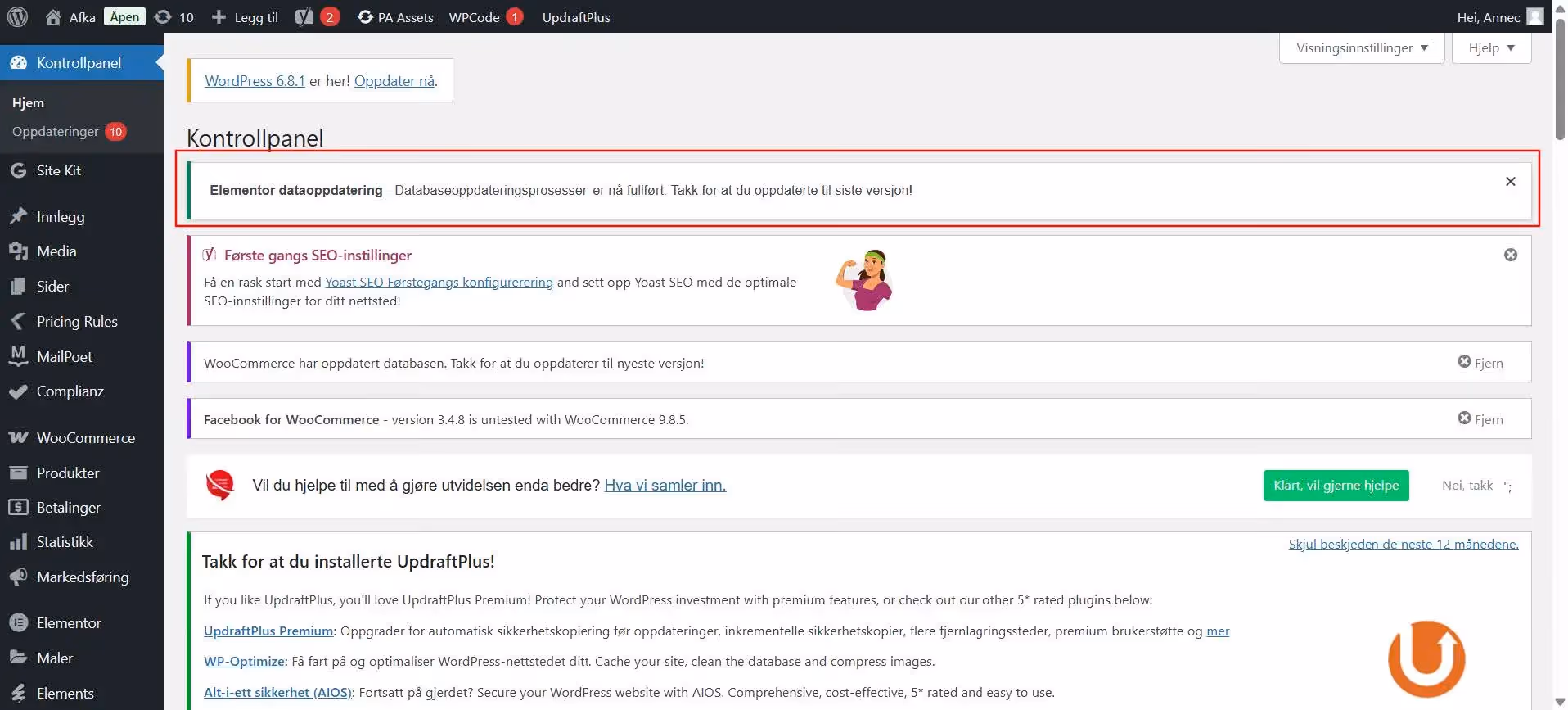Open the UpdraftPlus Premium link
The image size is (1568, 710).
(x=268, y=631)
